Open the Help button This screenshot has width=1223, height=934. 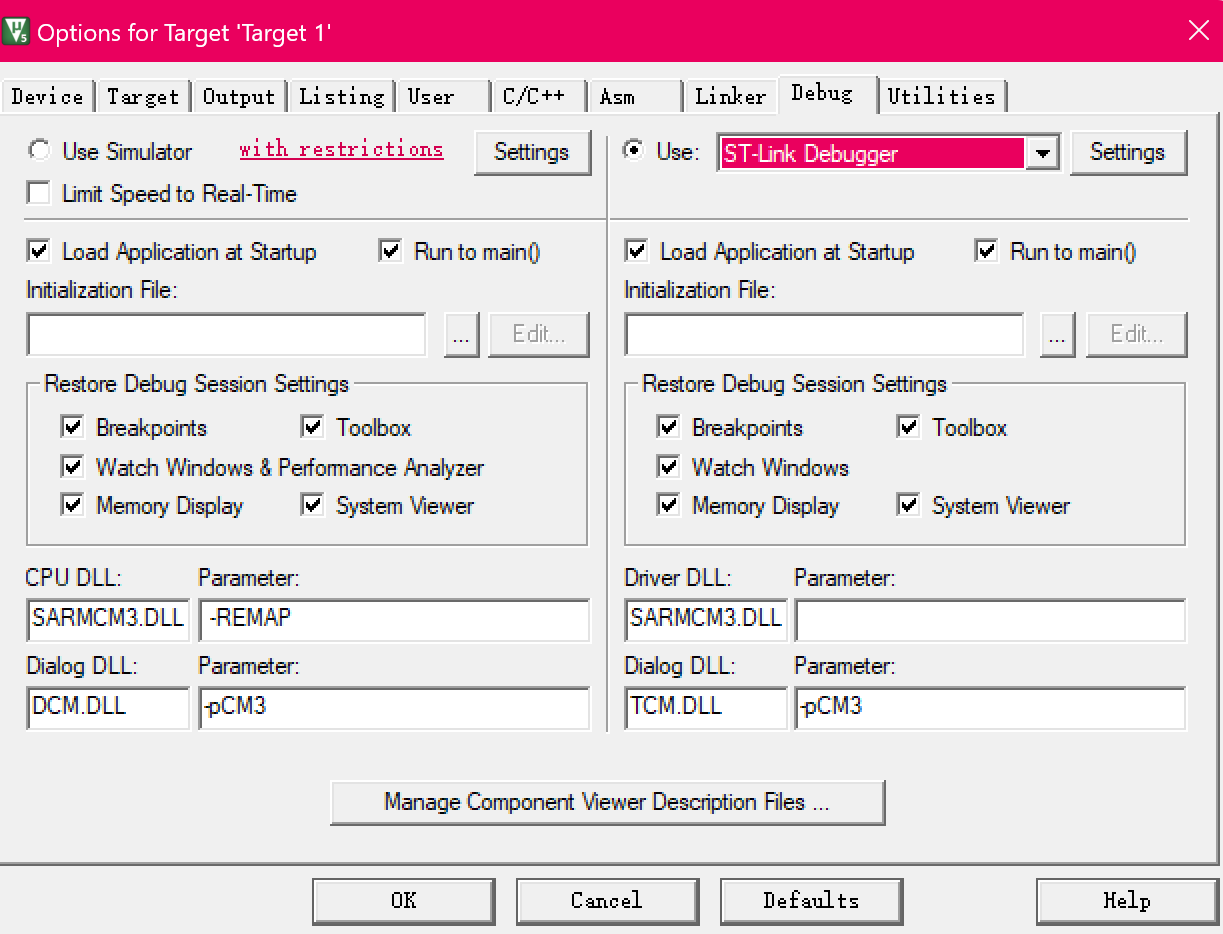click(x=1127, y=901)
